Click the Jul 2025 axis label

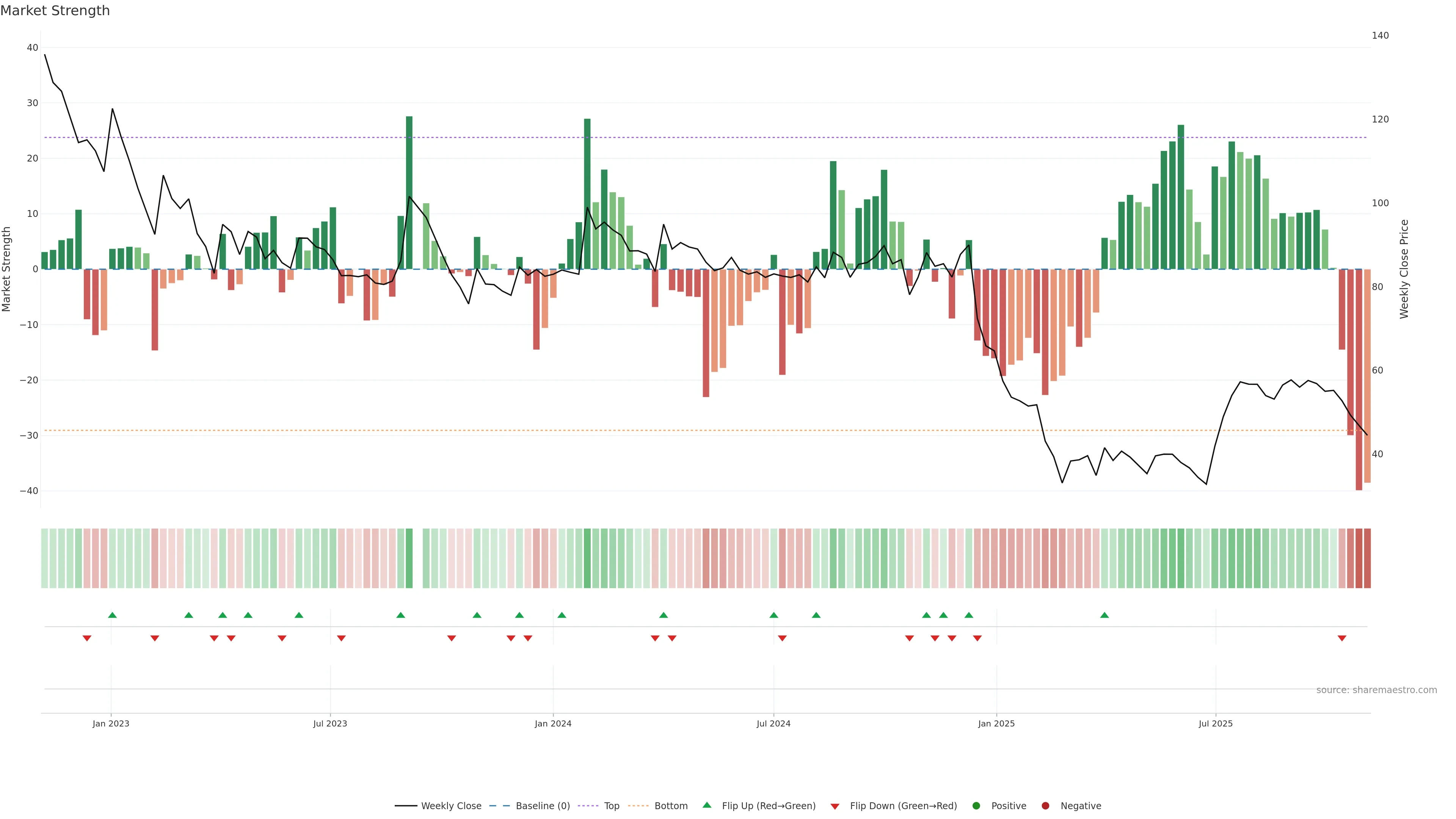click(x=1215, y=723)
